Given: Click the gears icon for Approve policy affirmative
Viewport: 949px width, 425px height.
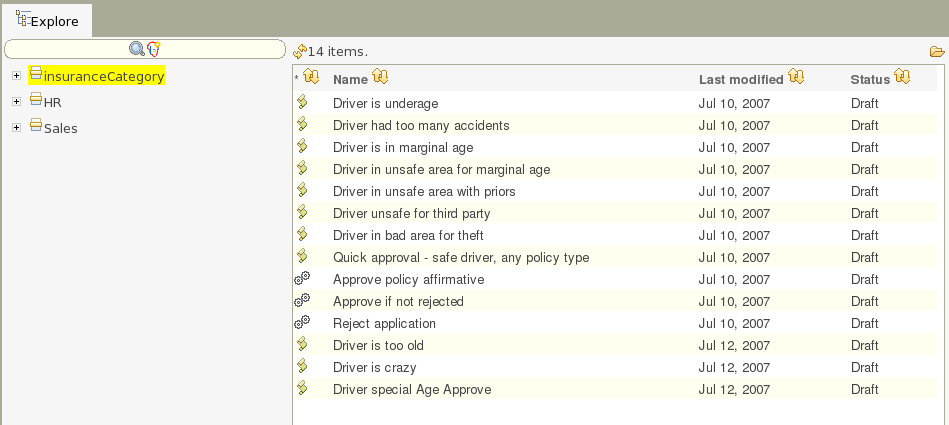Looking at the screenshot, I should tap(302, 279).
